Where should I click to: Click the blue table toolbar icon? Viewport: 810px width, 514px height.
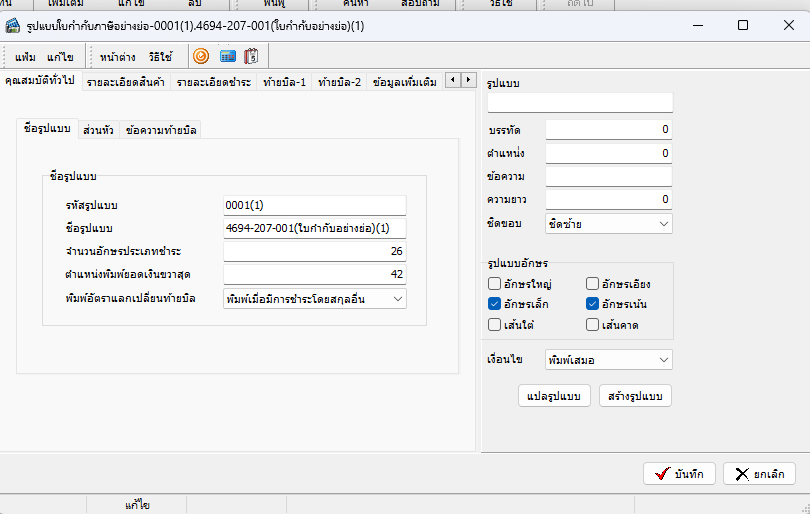(227, 57)
